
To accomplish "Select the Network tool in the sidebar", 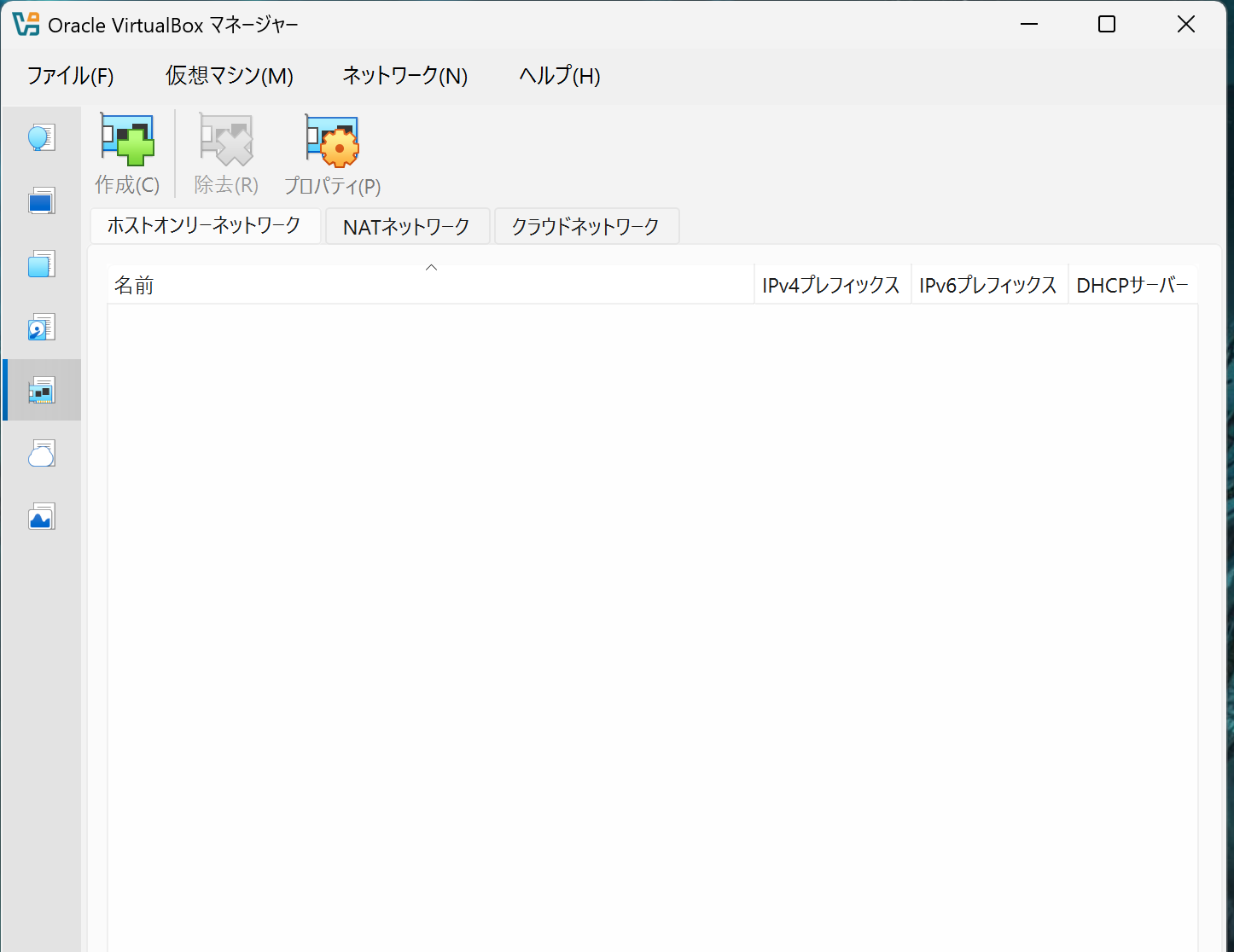I will (42, 390).
